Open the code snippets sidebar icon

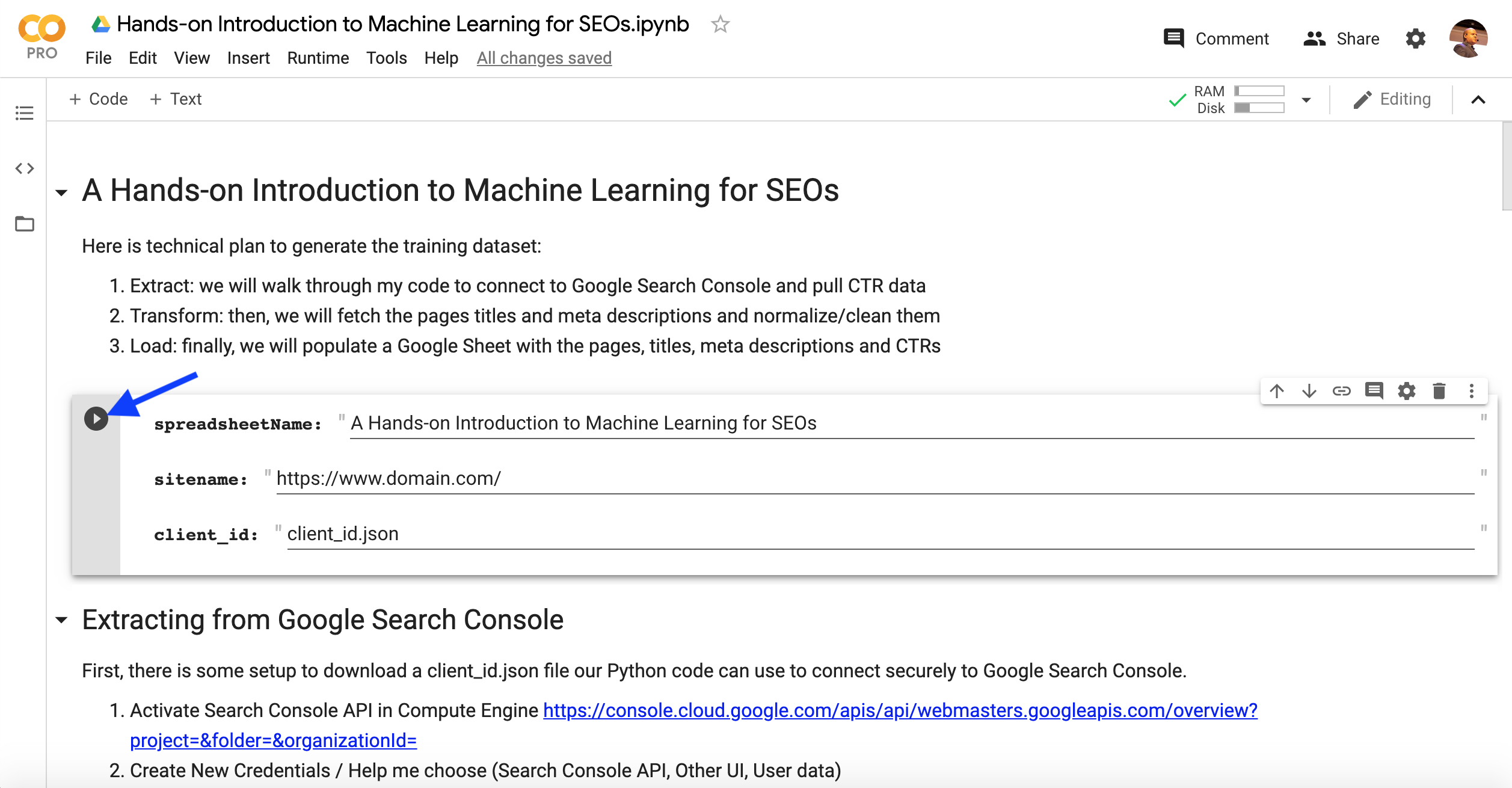[25, 168]
